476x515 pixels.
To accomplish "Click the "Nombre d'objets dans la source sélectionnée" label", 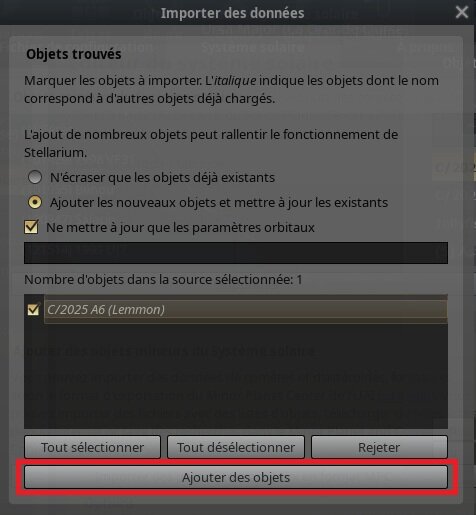I will (159, 279).
